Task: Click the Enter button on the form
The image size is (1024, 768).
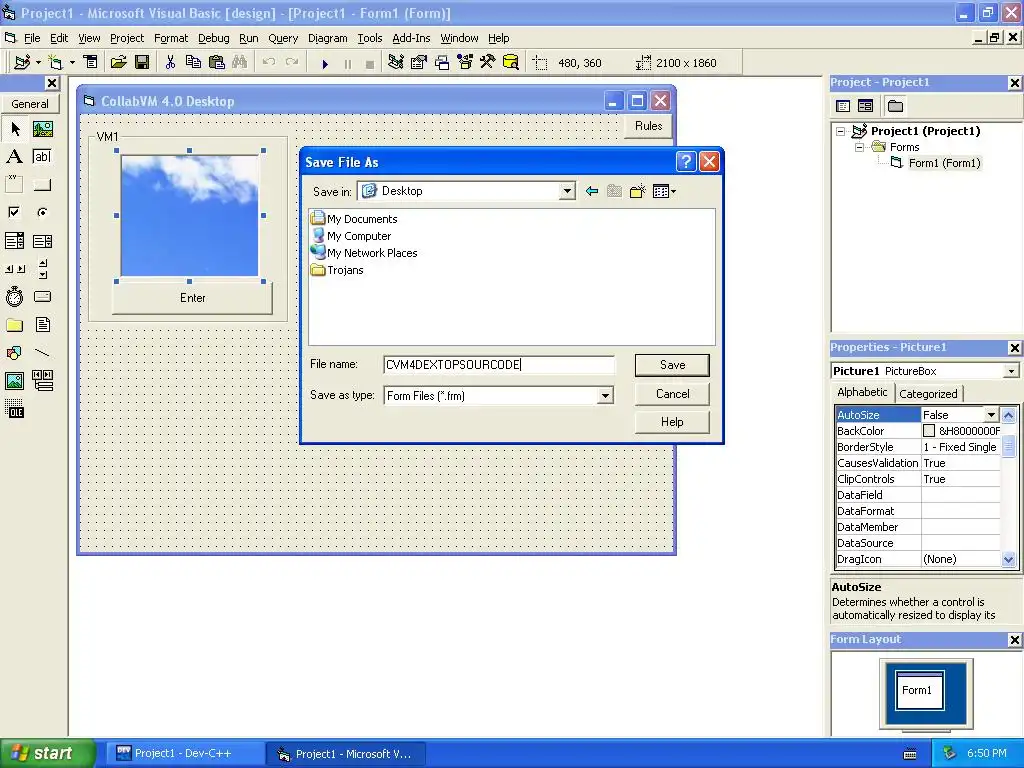Action: click(x=193, y=298)
